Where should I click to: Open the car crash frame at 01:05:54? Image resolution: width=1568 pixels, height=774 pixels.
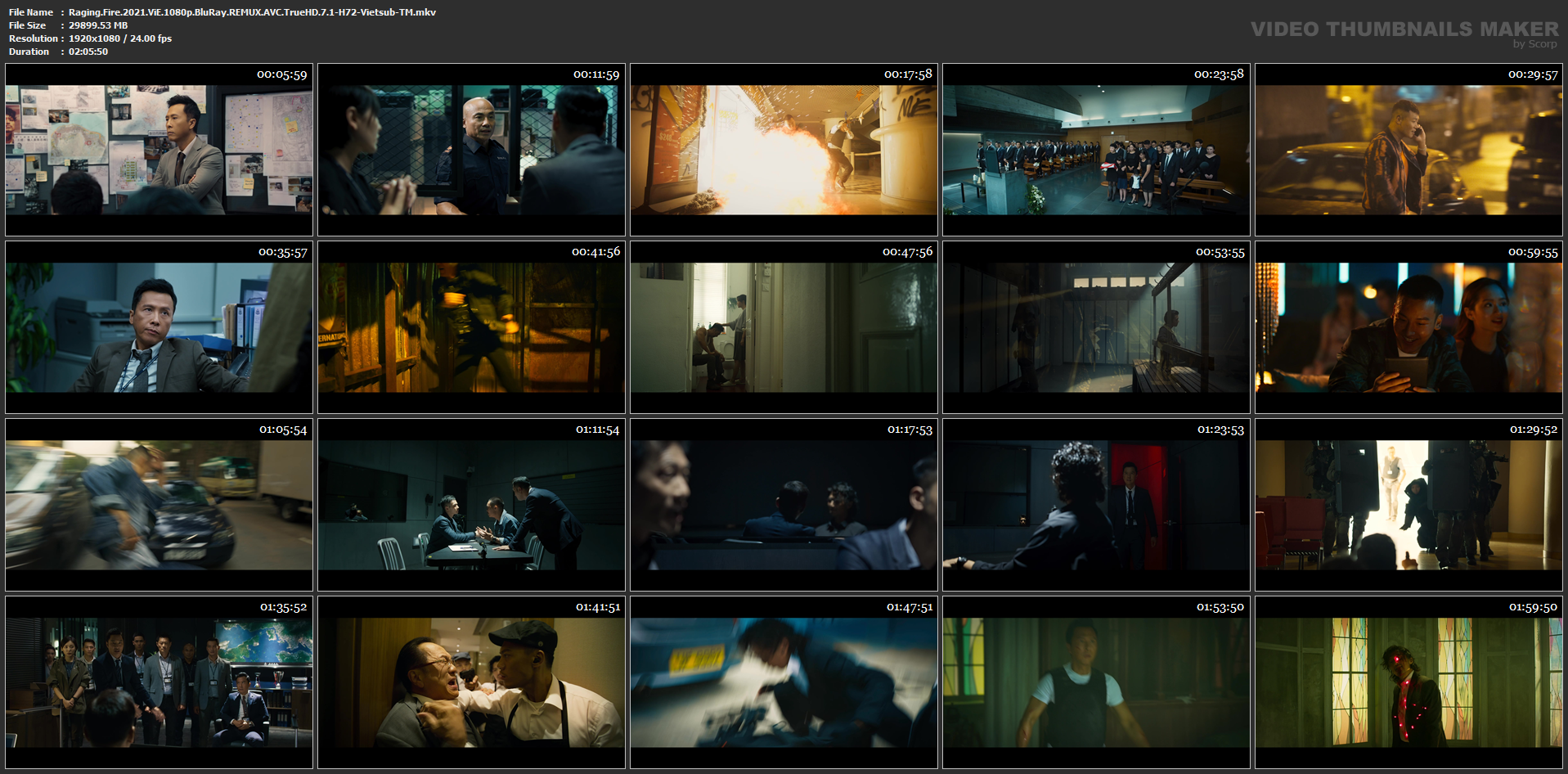(159, 505)
